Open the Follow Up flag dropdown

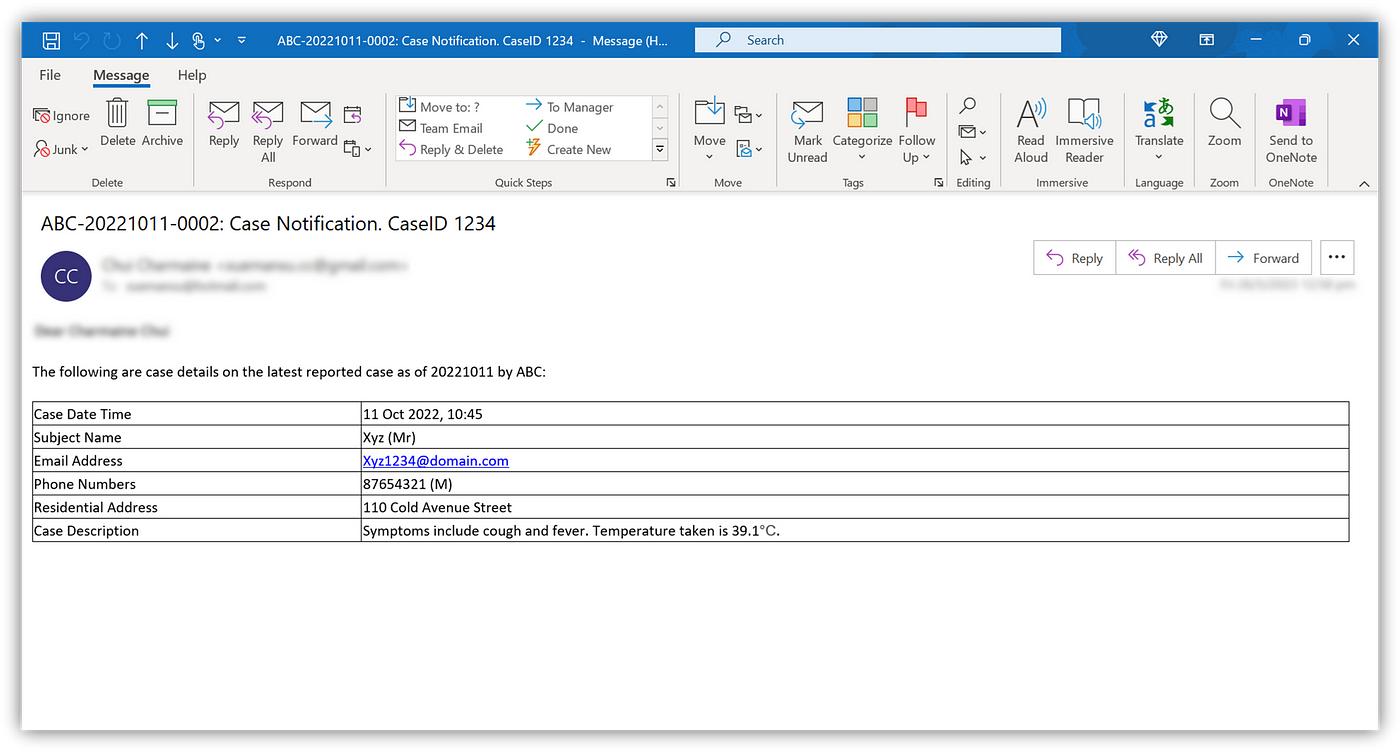(x=917, y=131)
